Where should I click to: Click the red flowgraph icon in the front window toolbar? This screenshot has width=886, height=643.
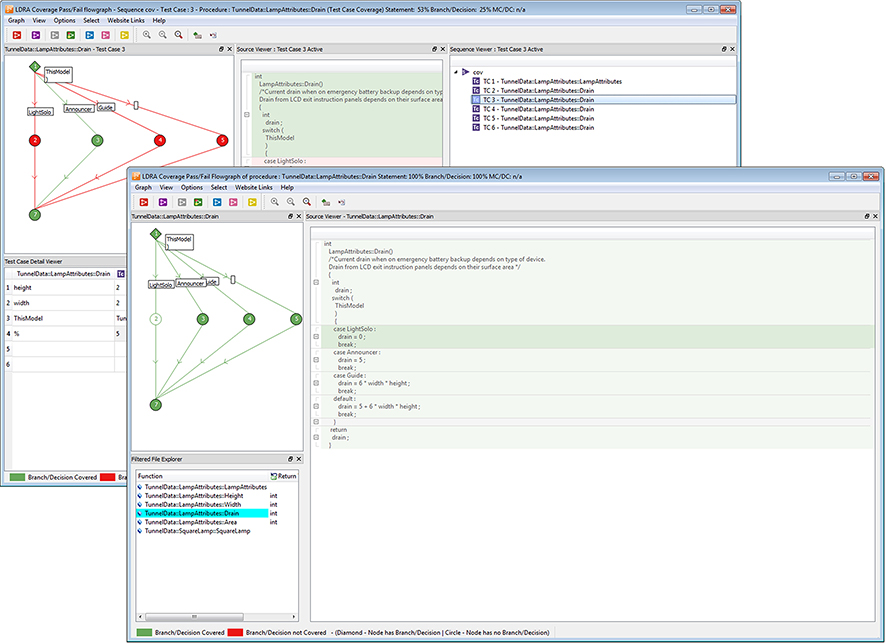[144, 202]
